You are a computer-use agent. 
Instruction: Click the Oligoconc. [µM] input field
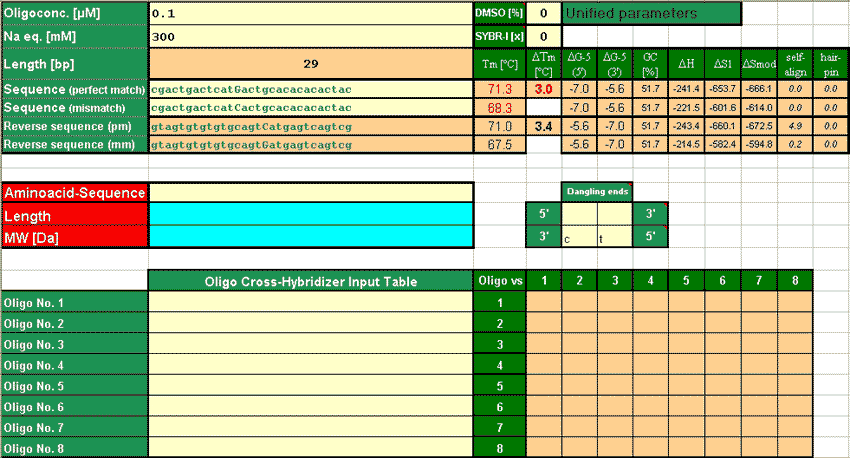(x=310, y=14)
